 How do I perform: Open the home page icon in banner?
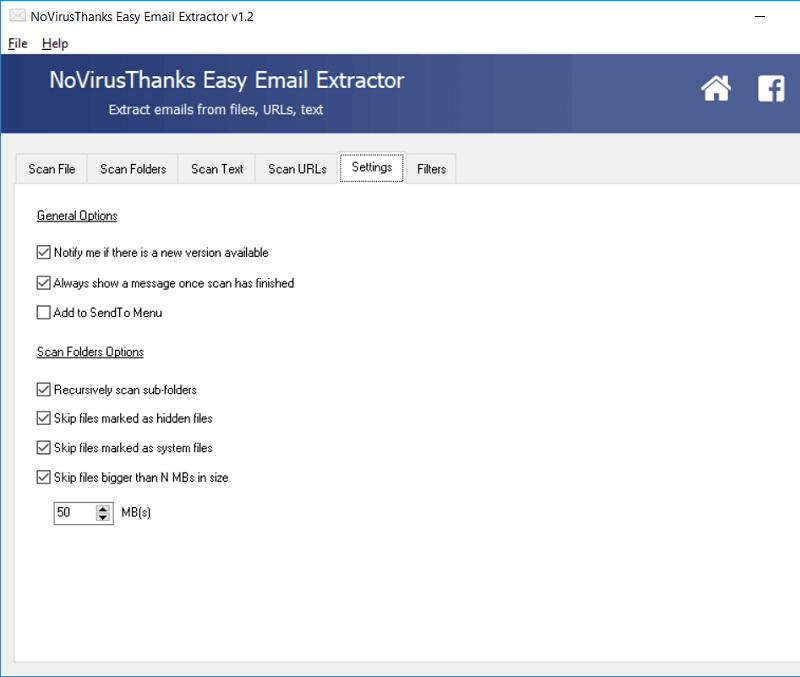(x=716, y=88)
